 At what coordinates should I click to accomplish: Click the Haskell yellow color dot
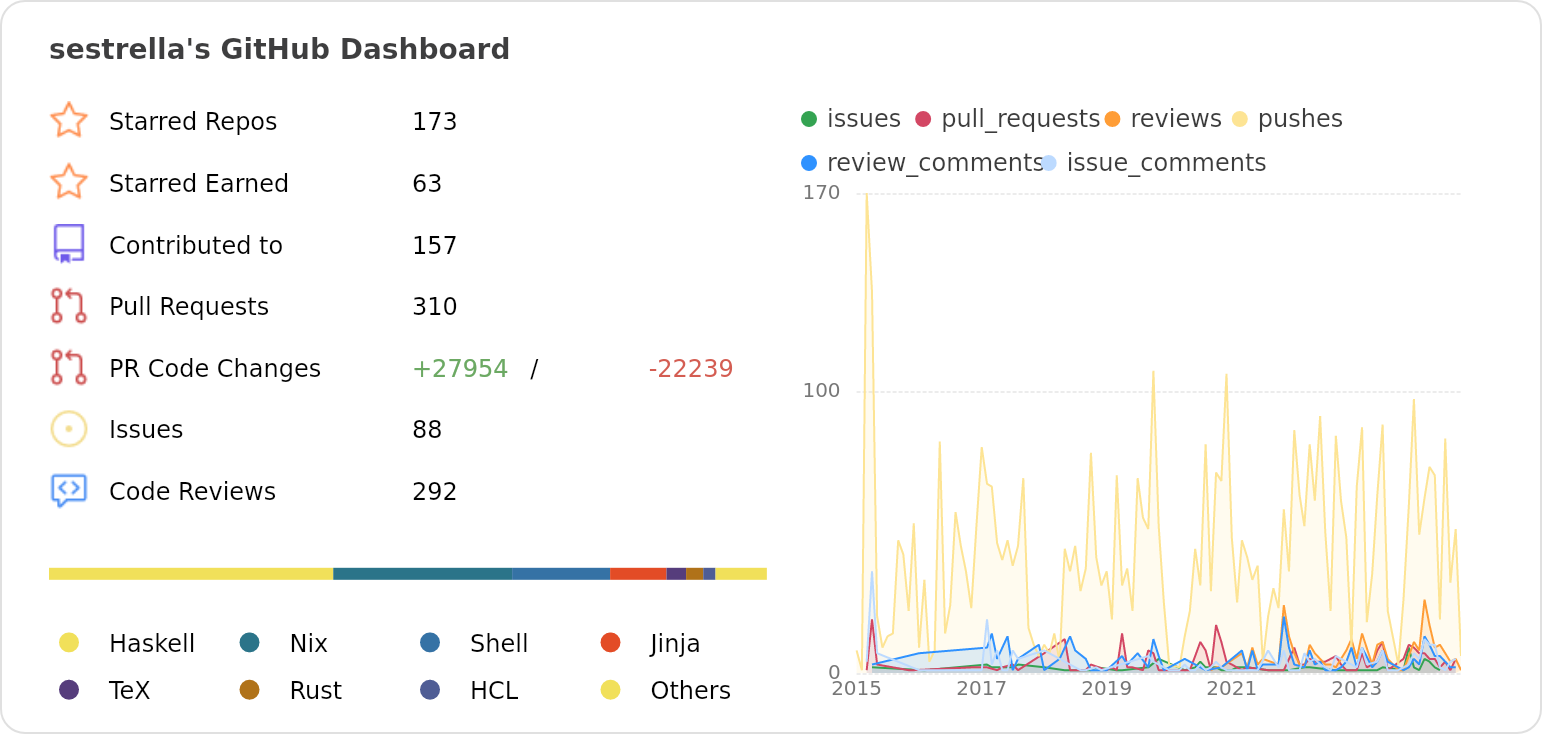[x=69, y=643]
